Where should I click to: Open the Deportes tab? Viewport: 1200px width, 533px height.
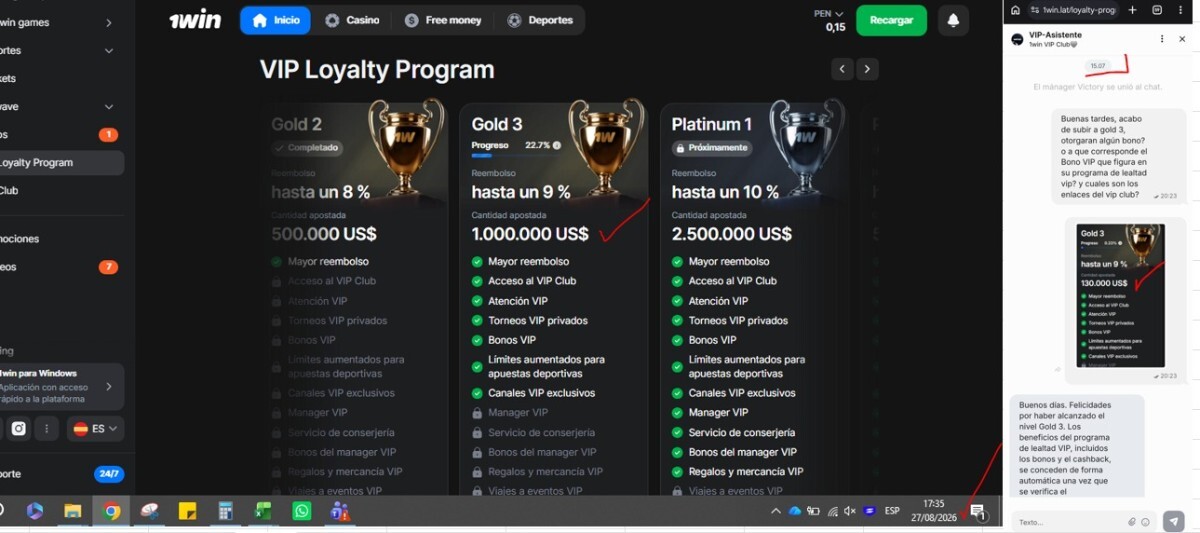pos(541,20)
